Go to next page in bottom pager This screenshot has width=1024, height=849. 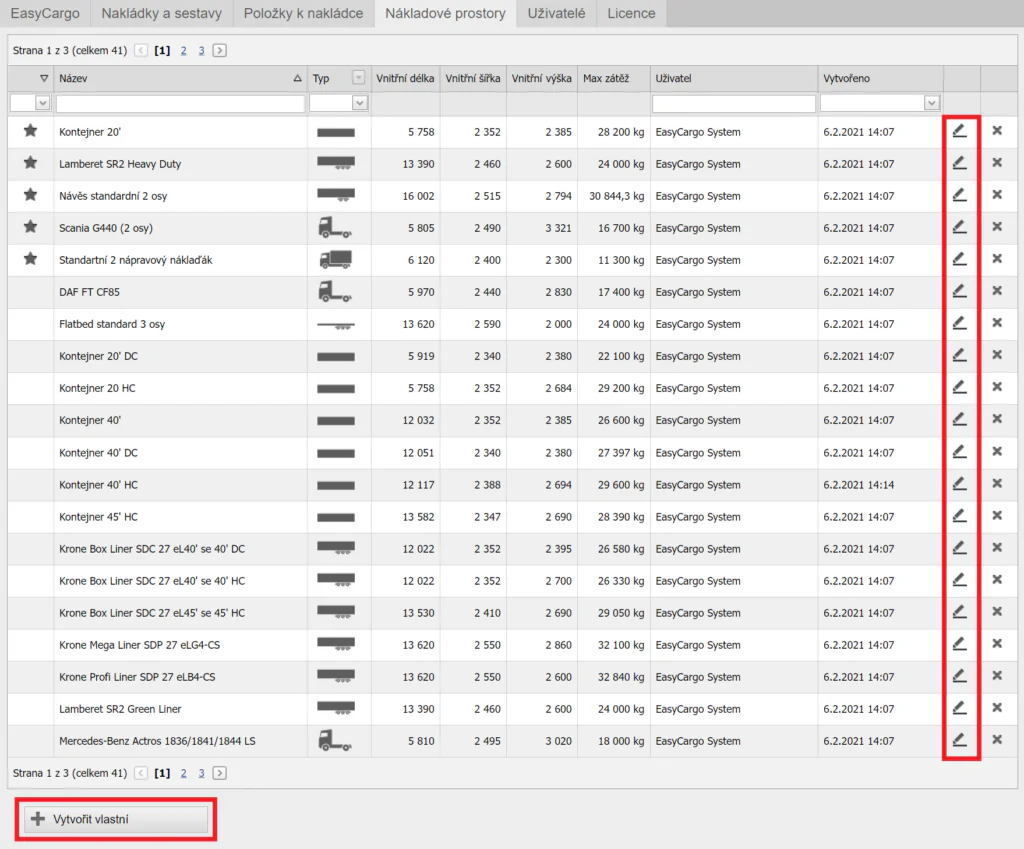[x=220, y=773]
